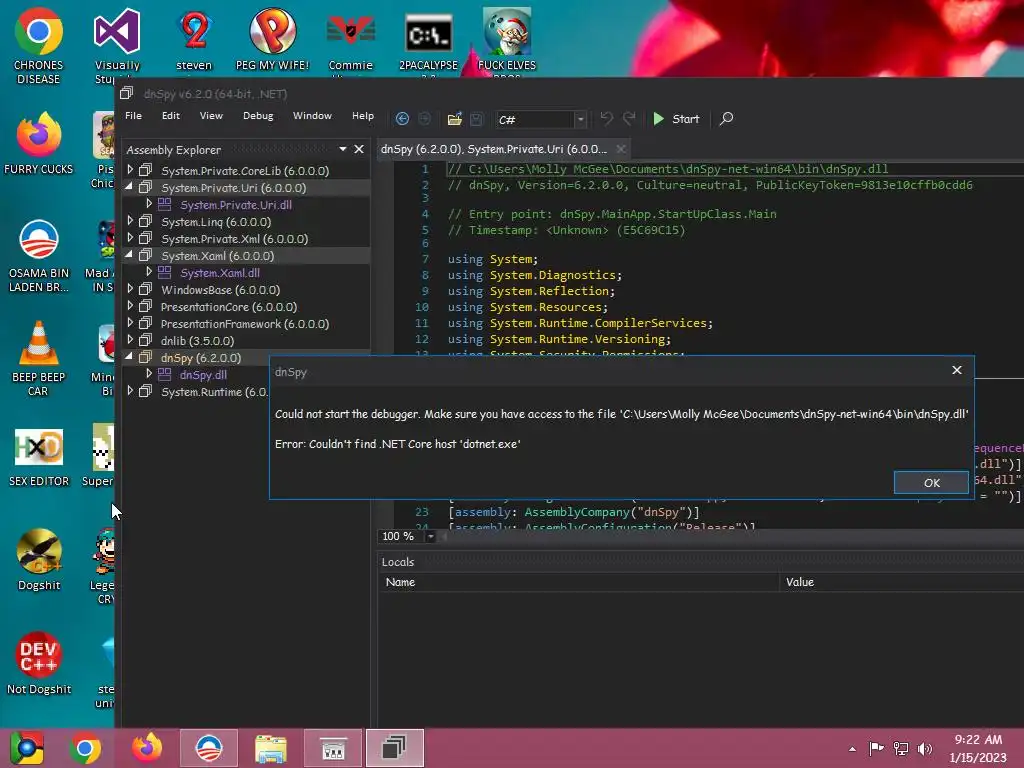The height and width of the screenshot is (768, 1024).
Task: Click OK in the dnSpy error dialog
Action: [931, 483]
